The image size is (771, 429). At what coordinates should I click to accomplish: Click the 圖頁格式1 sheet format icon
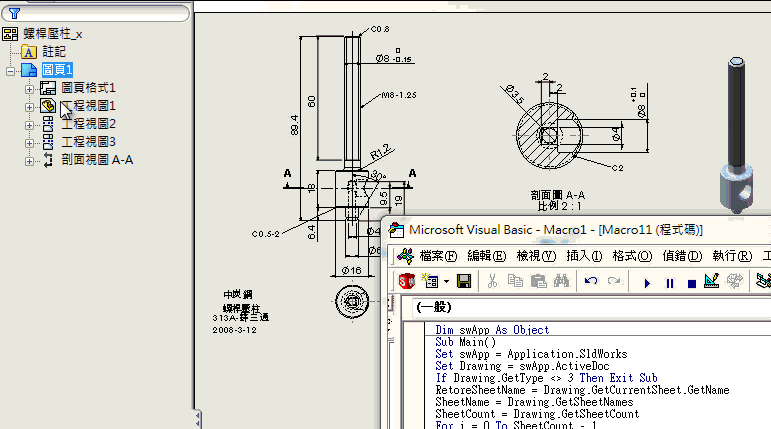48,88
